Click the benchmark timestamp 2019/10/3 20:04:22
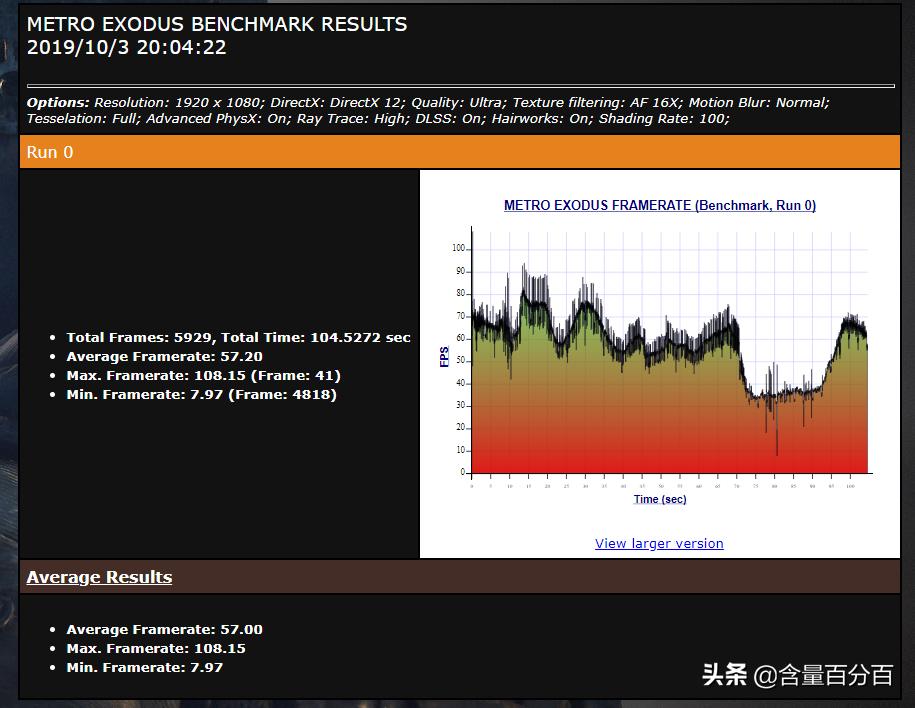915x708 pixels. click(x=126, y=46)
